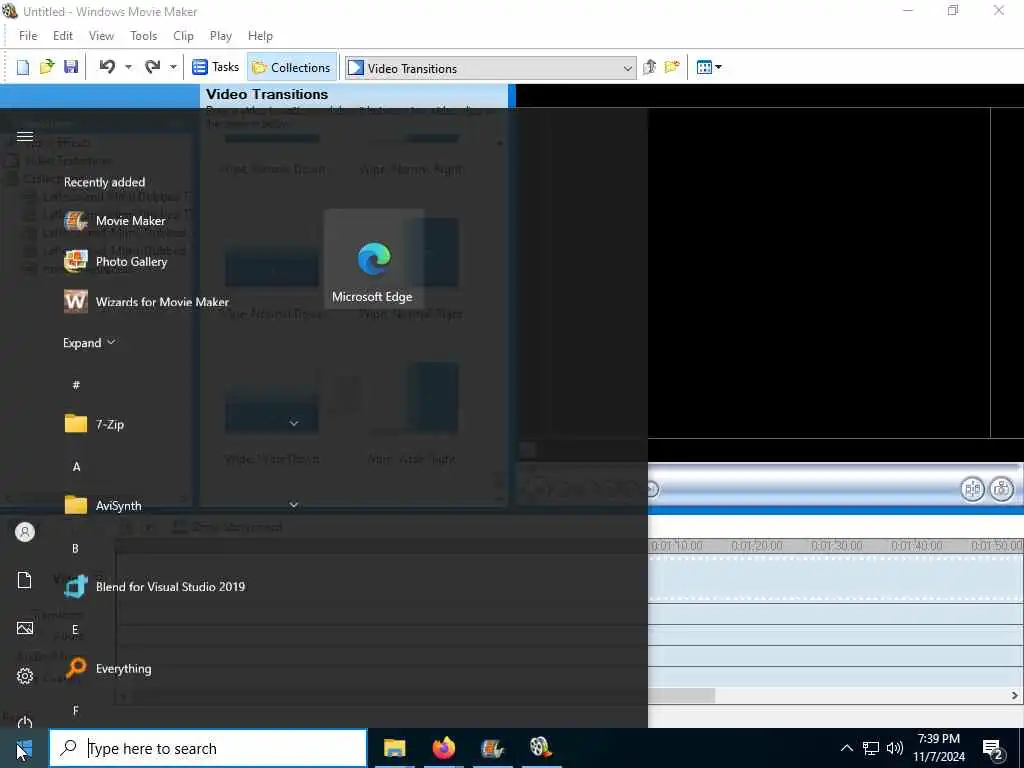The height and width of the screenshot is (768, 1024).
Task: Click the A letter header in the app list
Action: click(76, 466)
